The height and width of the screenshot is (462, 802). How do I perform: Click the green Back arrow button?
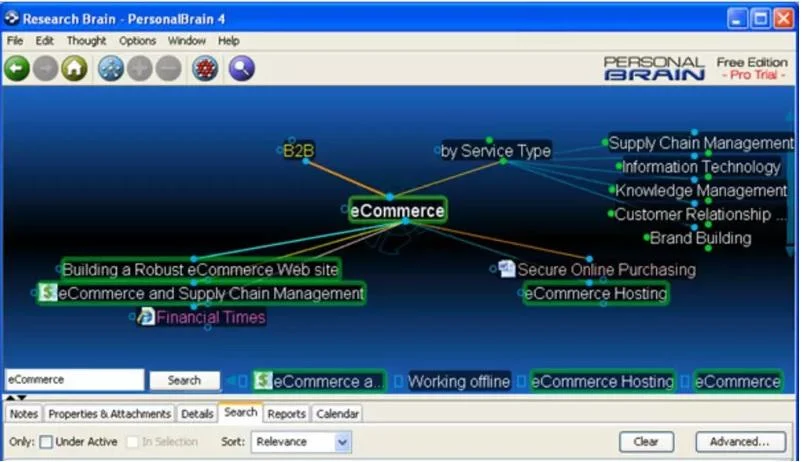[17, 68]
